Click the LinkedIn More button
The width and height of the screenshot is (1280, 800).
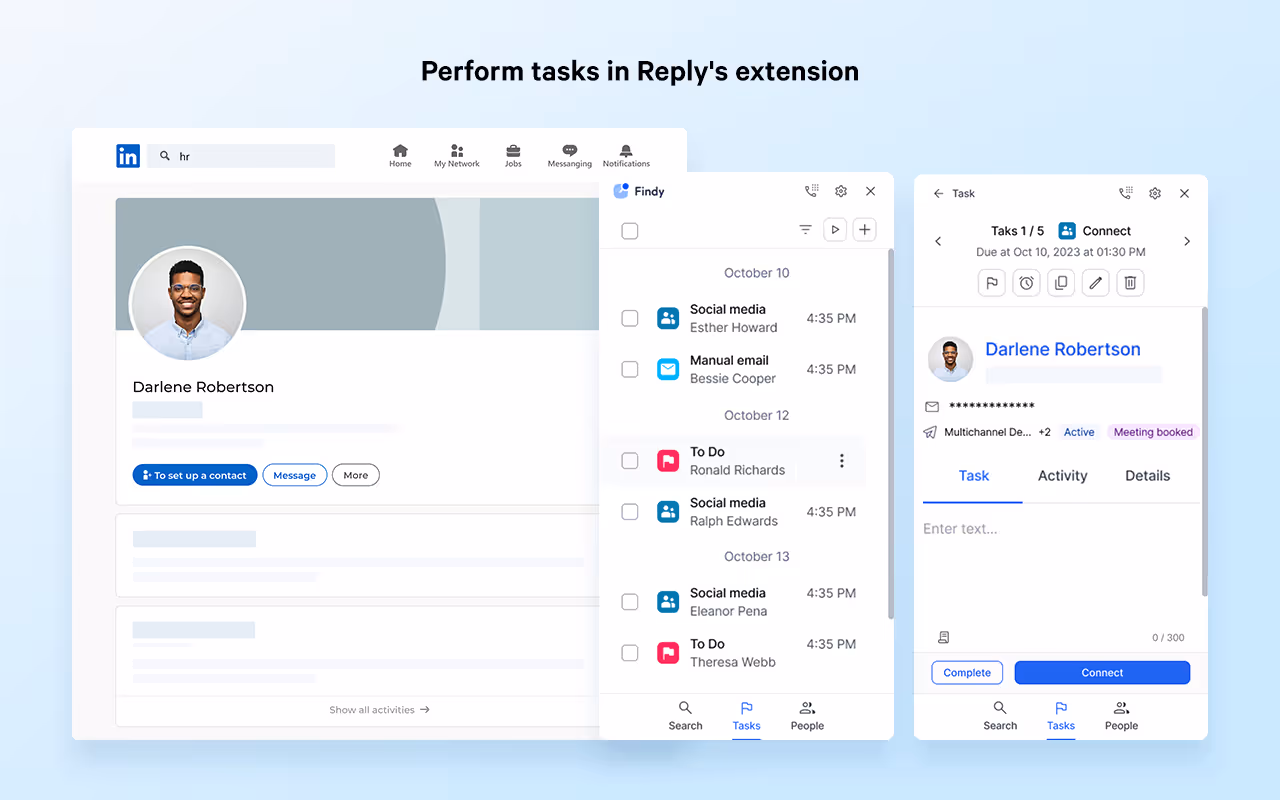(x=356, y=475)
